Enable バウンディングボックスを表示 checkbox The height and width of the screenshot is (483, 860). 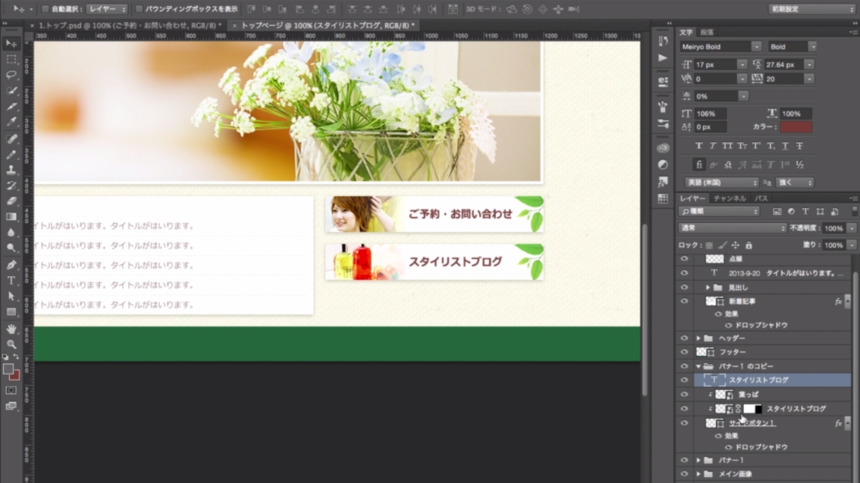coord(139,9)
